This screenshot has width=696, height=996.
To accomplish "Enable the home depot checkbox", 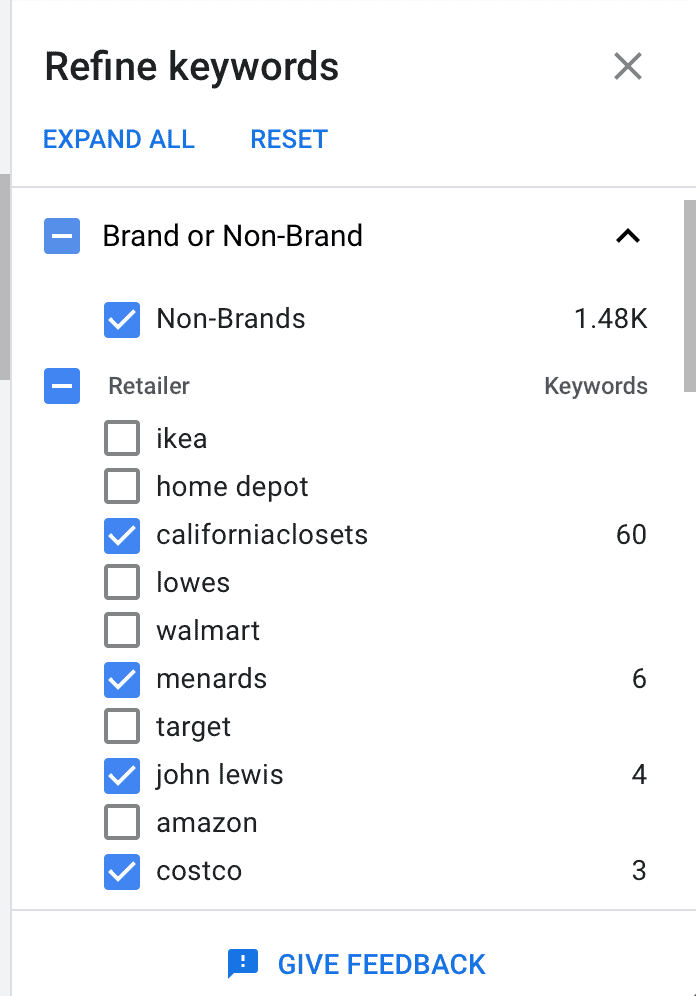I will (122, 486).
